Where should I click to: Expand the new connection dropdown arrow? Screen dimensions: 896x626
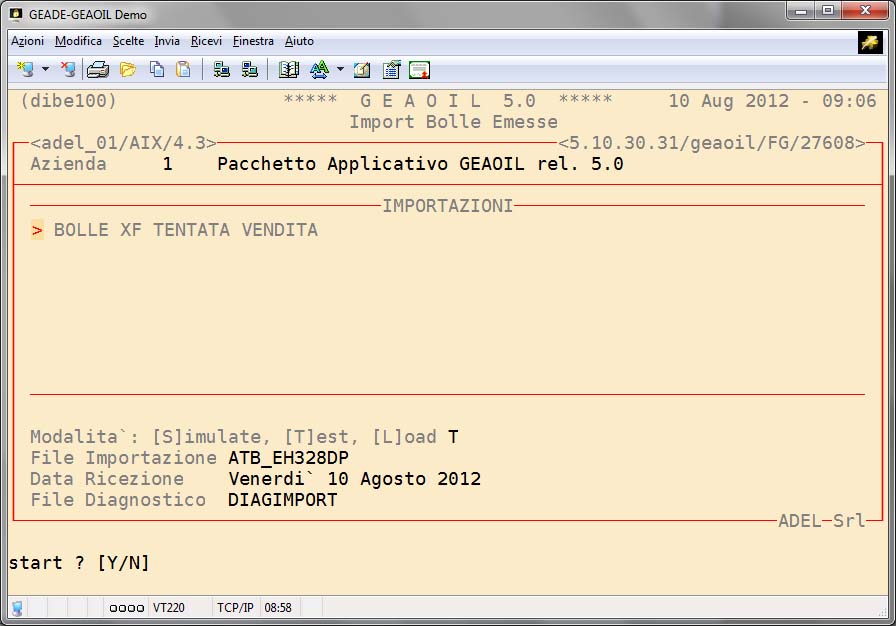click(x=45, y=69)
